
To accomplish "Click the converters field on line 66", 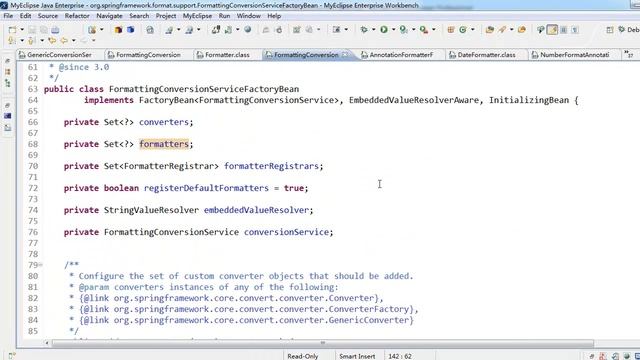I will [164, 122].
